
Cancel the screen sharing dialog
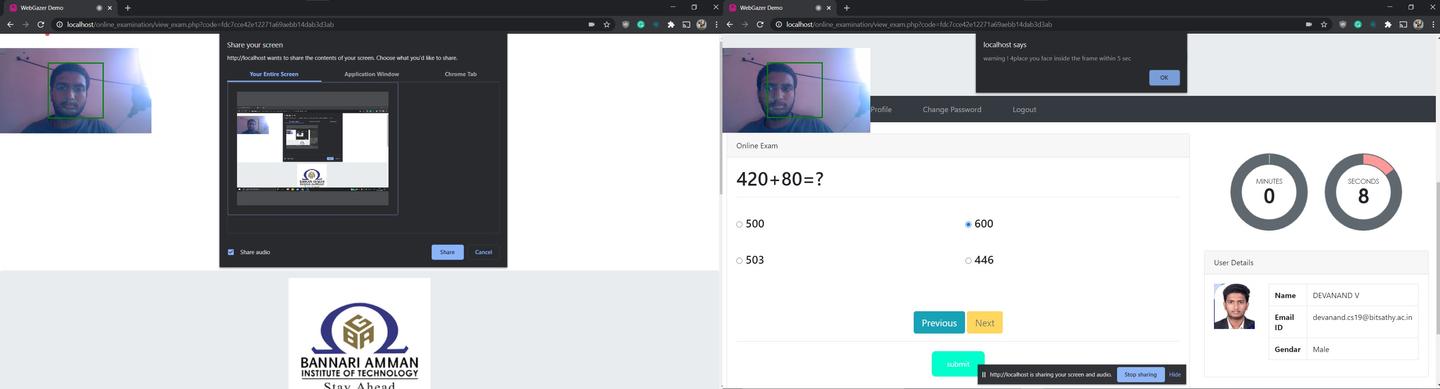click(483, 252)
